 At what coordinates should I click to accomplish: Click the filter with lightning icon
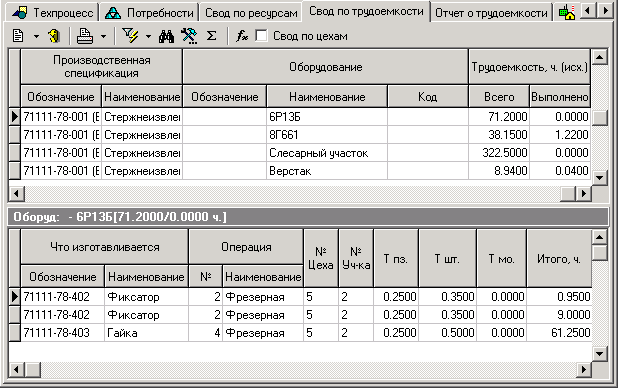point(130,36)
